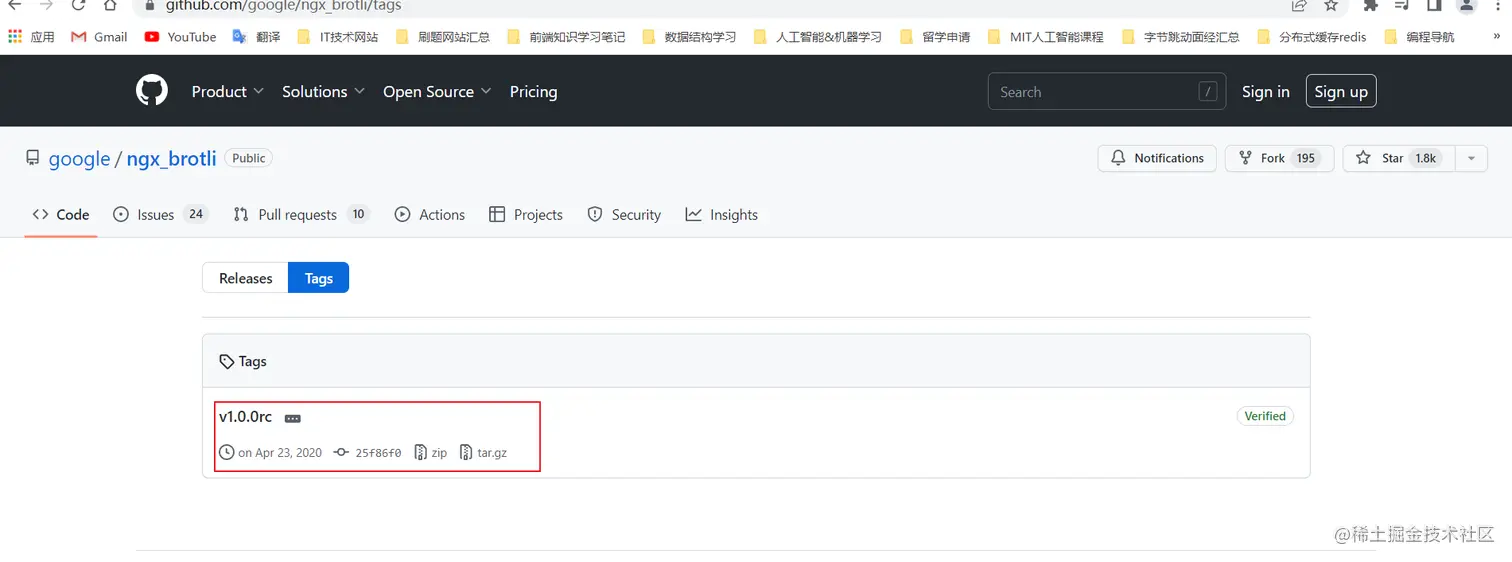1512x562 pixels.
Task: Click the browser address bar URL
Action: point(283,6)
